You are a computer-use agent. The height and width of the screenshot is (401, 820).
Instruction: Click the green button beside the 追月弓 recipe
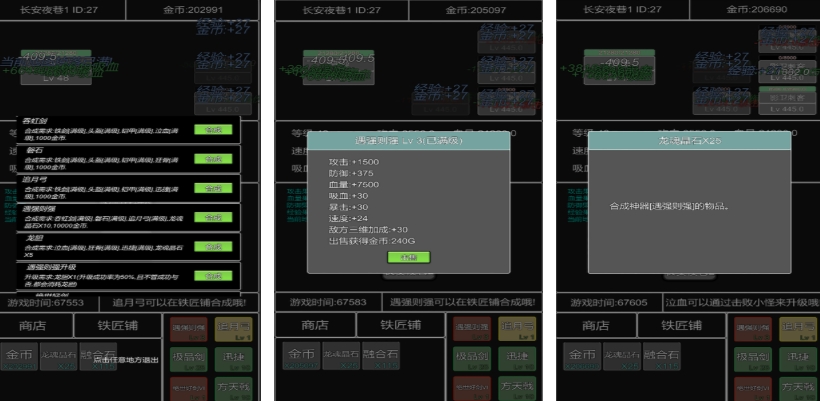click(x=213, y=188)
